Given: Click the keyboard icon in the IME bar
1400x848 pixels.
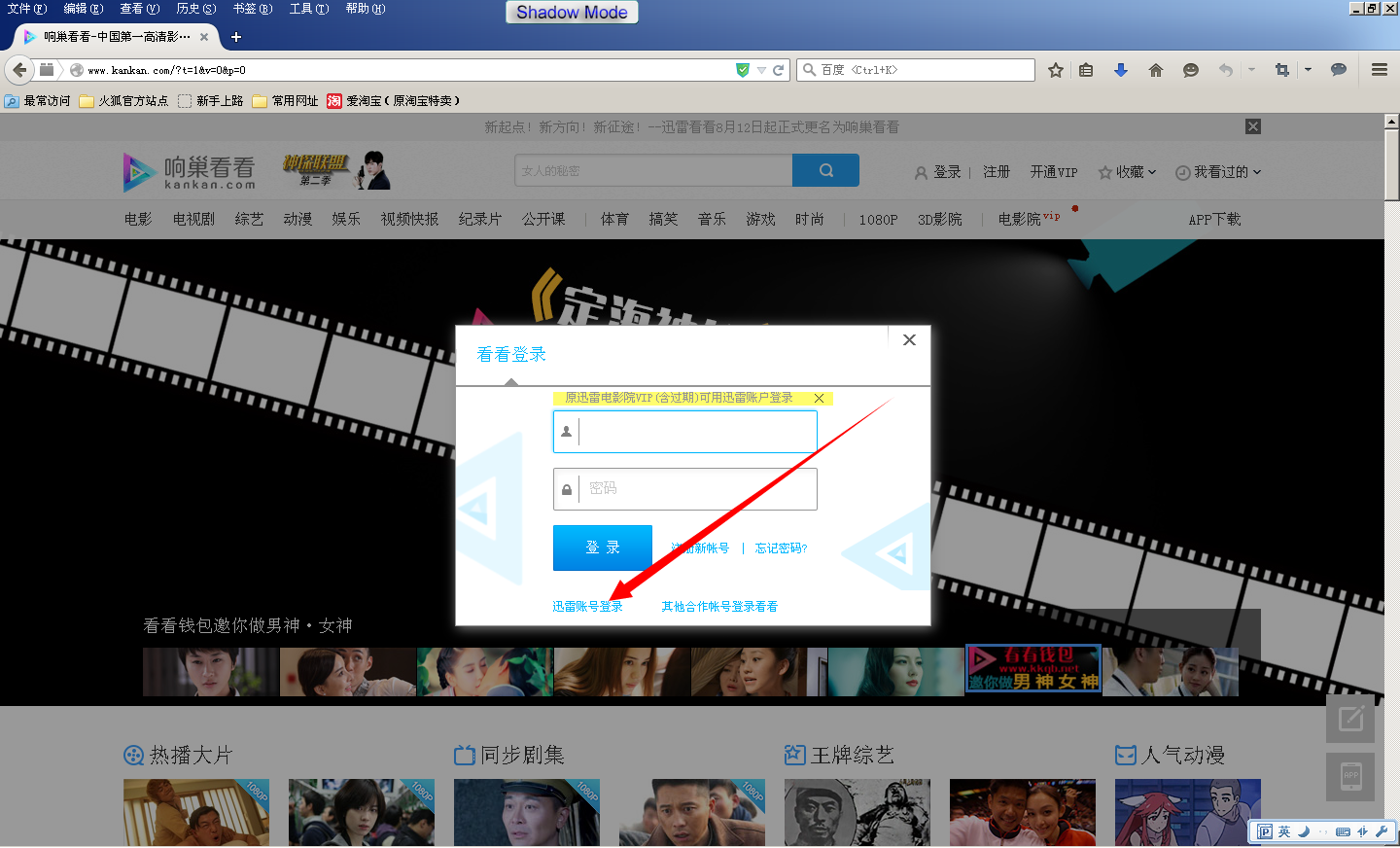Looking at the screenshot, I should click(1343, 831).
